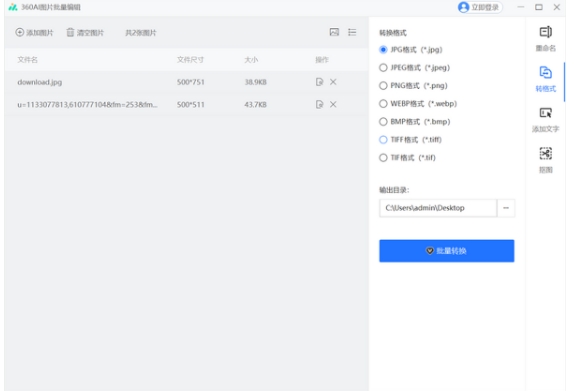Maximize the application window
Image resolution: width=577 pixels, height=391 pixels.
pos(539,7)
